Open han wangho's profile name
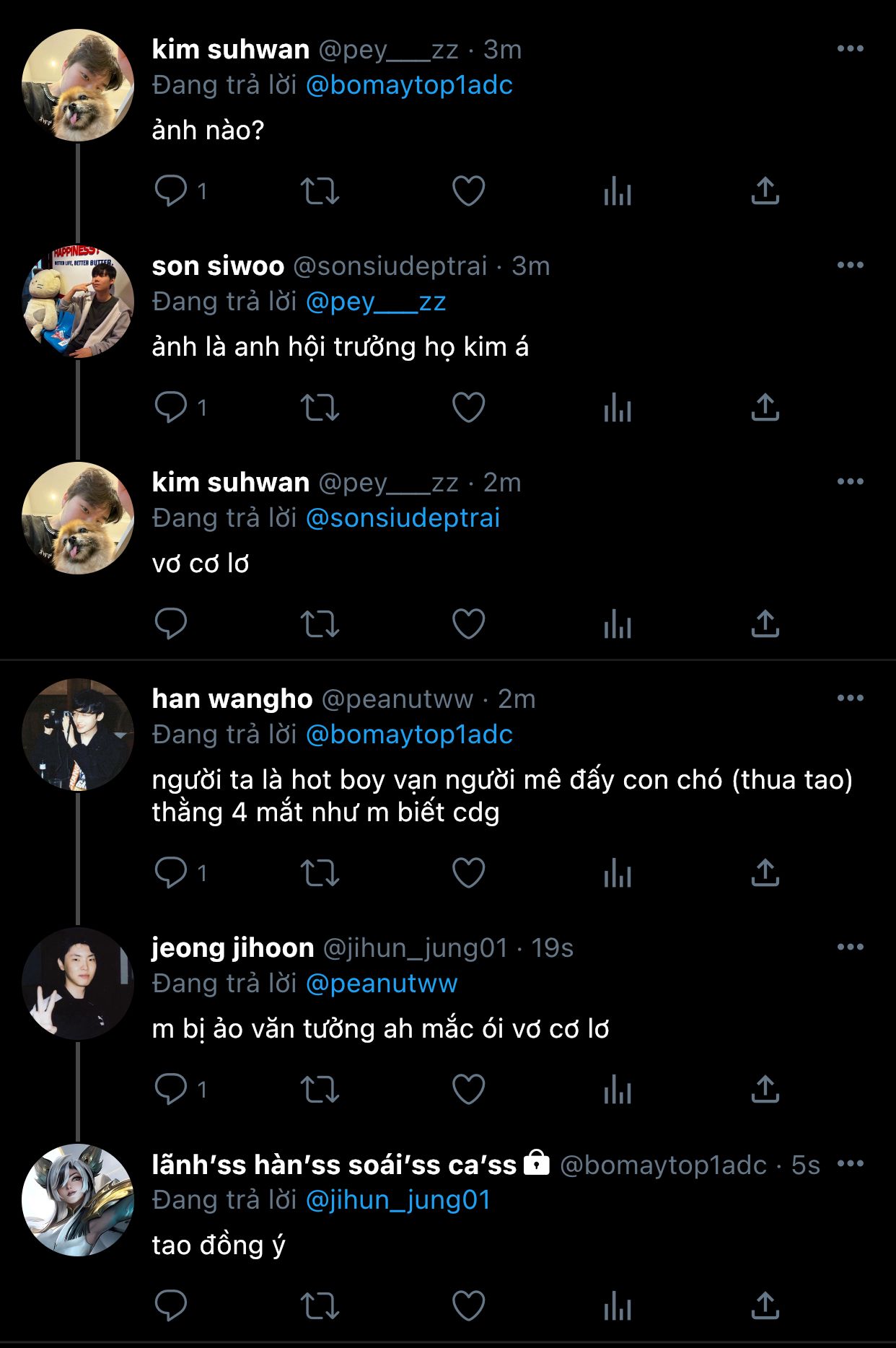This screenshot has height=1348, width=896. pos(232,699)
